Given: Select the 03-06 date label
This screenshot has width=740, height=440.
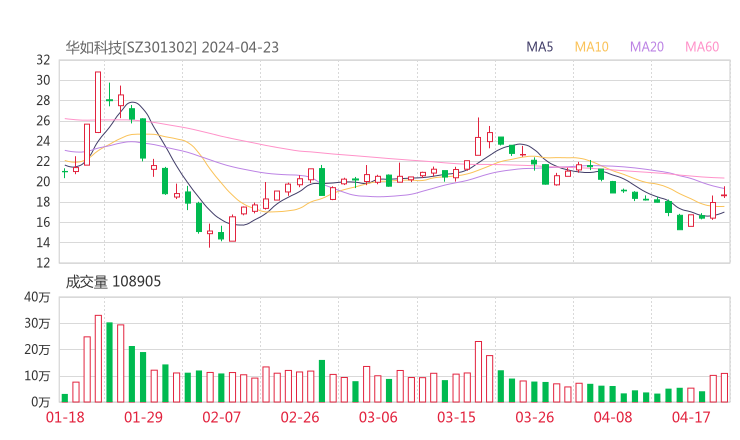Looking at the screenshot, I should tap(378, 417).
